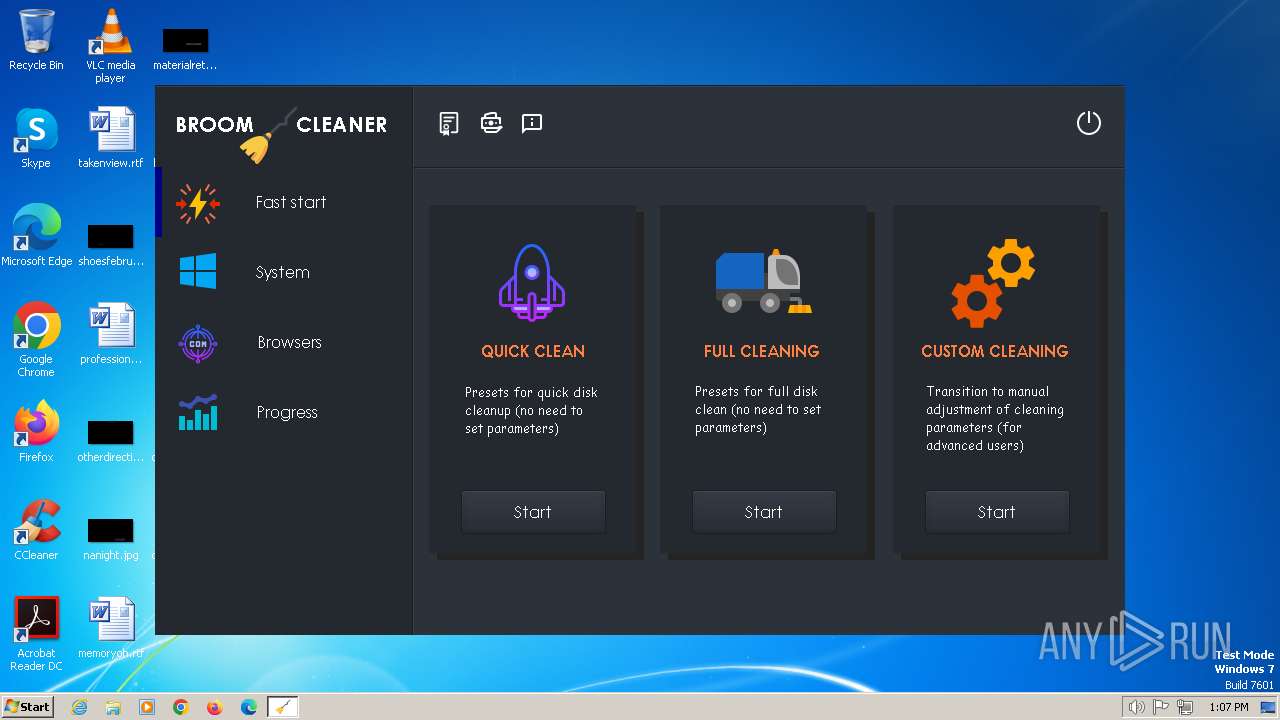Select the materialret... desktop file
Screen dimensions: 1280x720
(x=185, y=49)
